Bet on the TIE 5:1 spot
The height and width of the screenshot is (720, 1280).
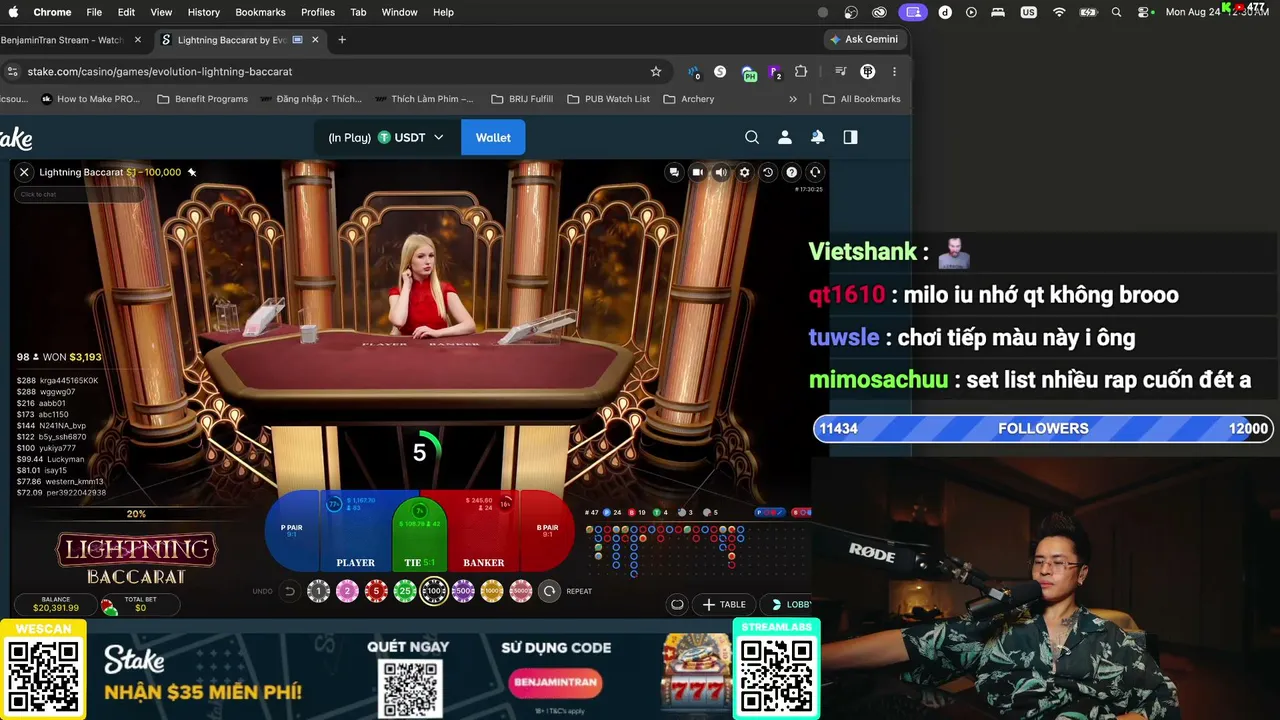(420, 535)
